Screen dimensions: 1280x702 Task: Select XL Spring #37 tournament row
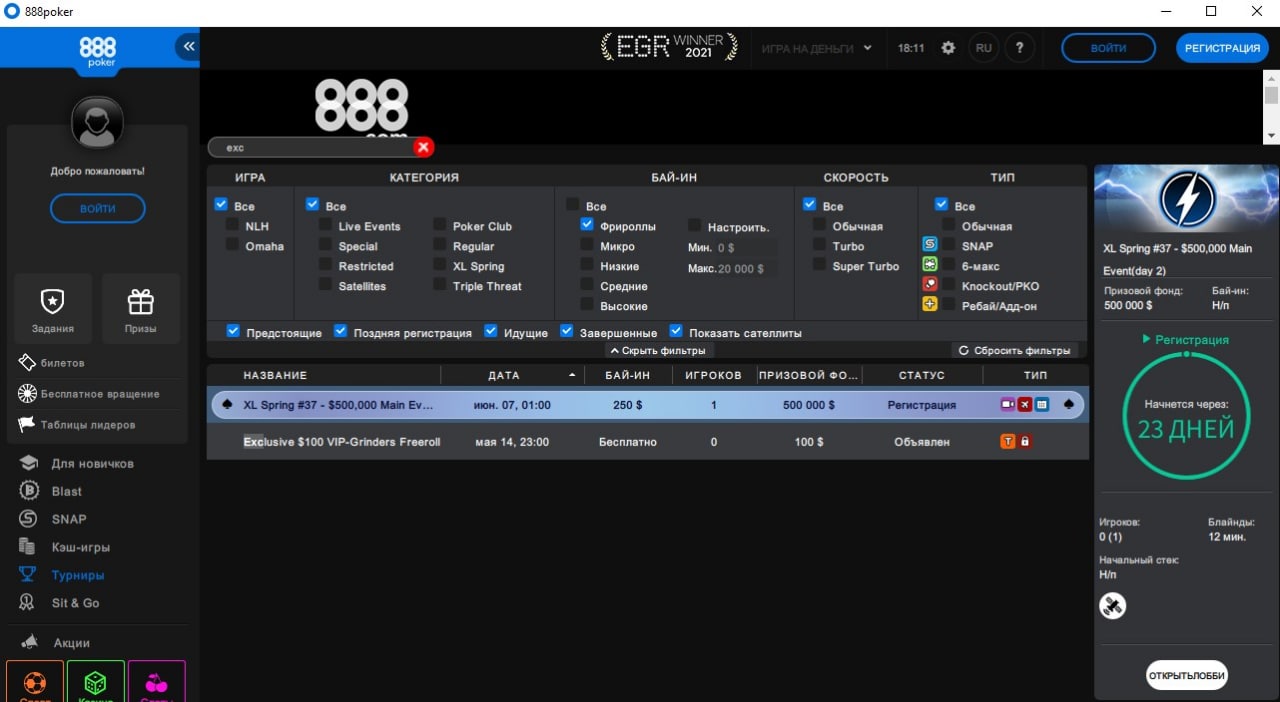(x=647, y=405)
